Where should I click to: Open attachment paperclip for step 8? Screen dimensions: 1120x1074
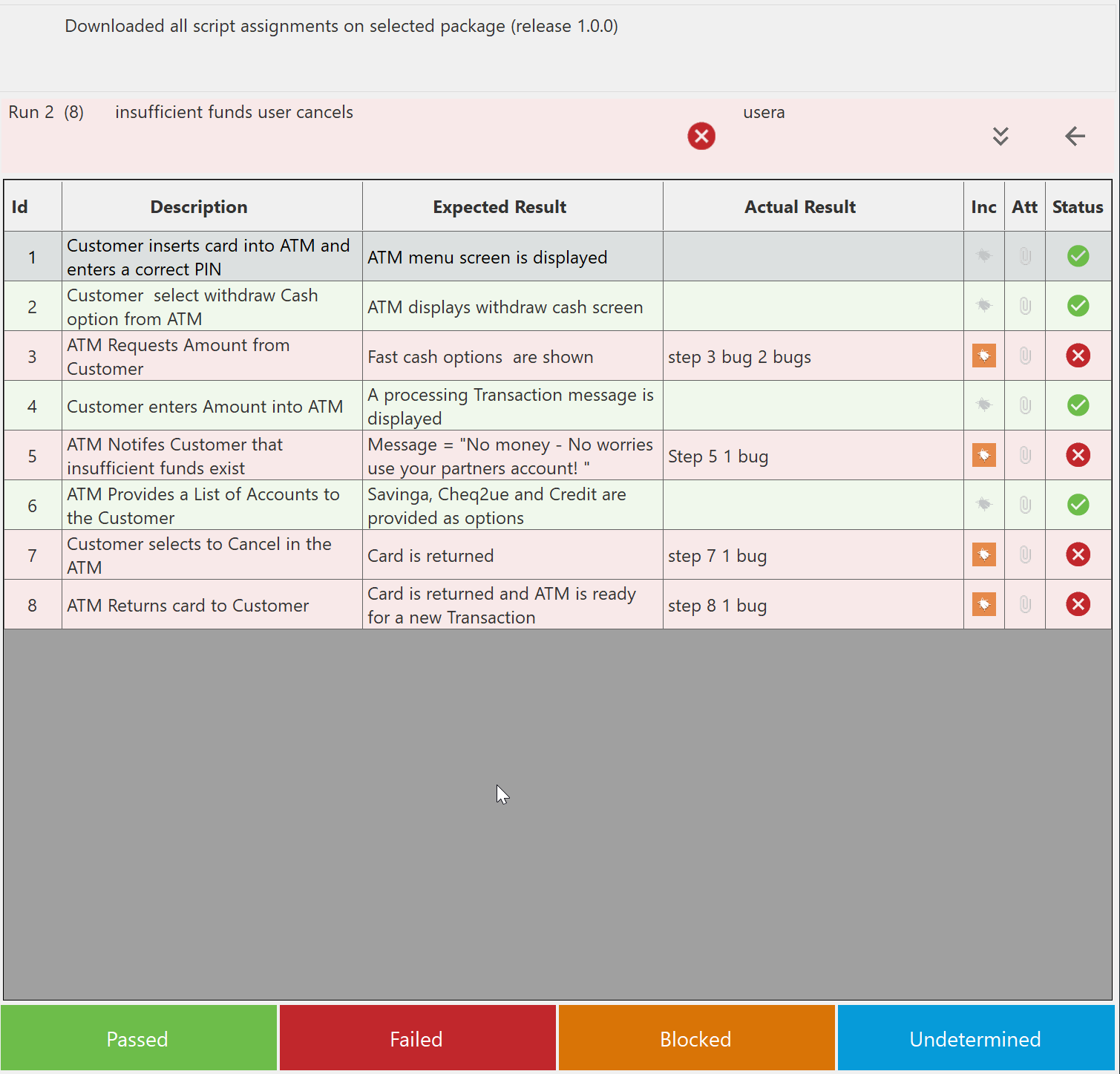coord(1025,605)
